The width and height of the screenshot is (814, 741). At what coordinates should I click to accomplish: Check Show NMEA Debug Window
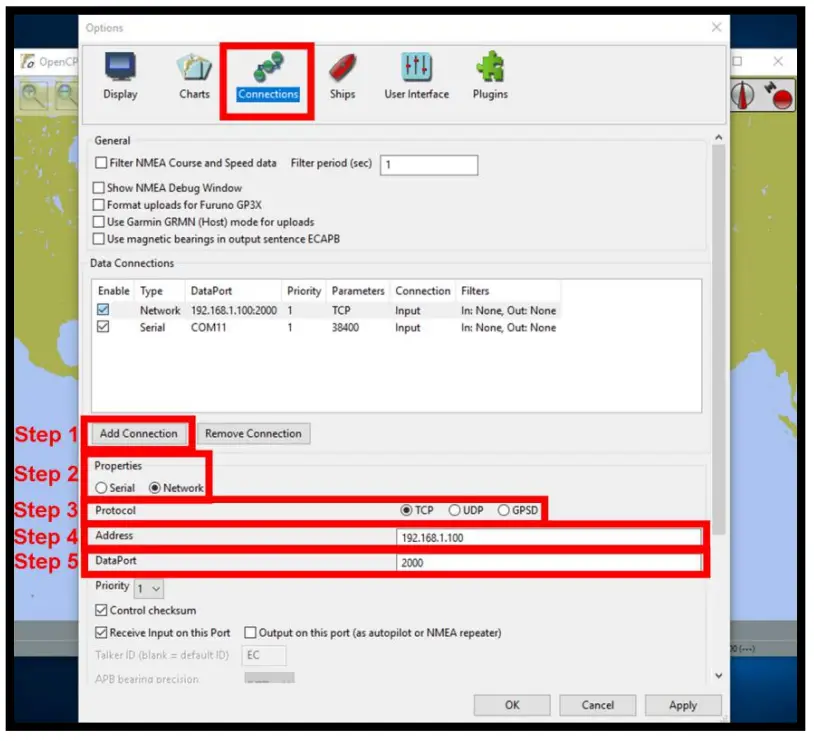point(98,187)
